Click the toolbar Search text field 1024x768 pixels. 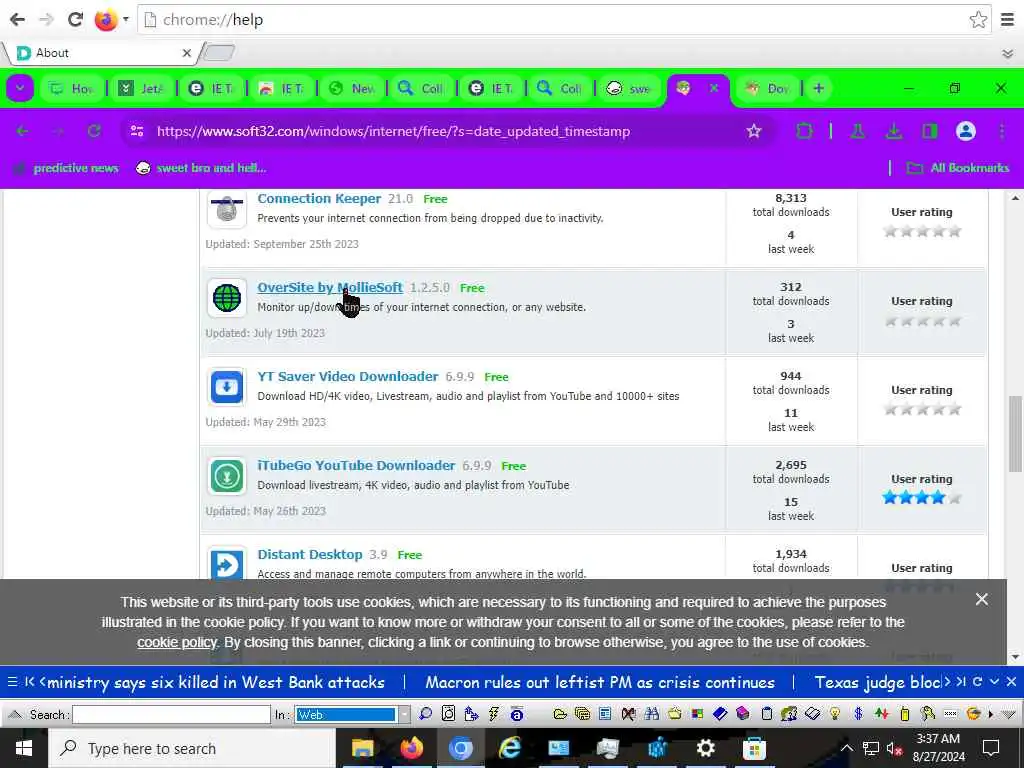tap(171, 714)
